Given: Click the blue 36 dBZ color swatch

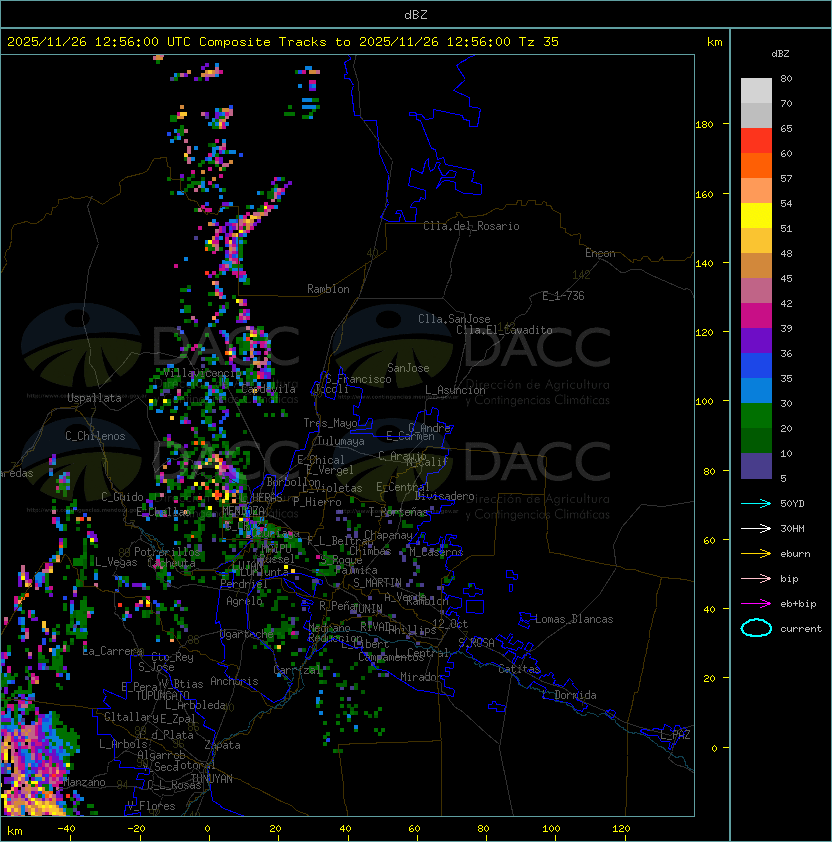Looking at the screenshot, I should (756, 366).
